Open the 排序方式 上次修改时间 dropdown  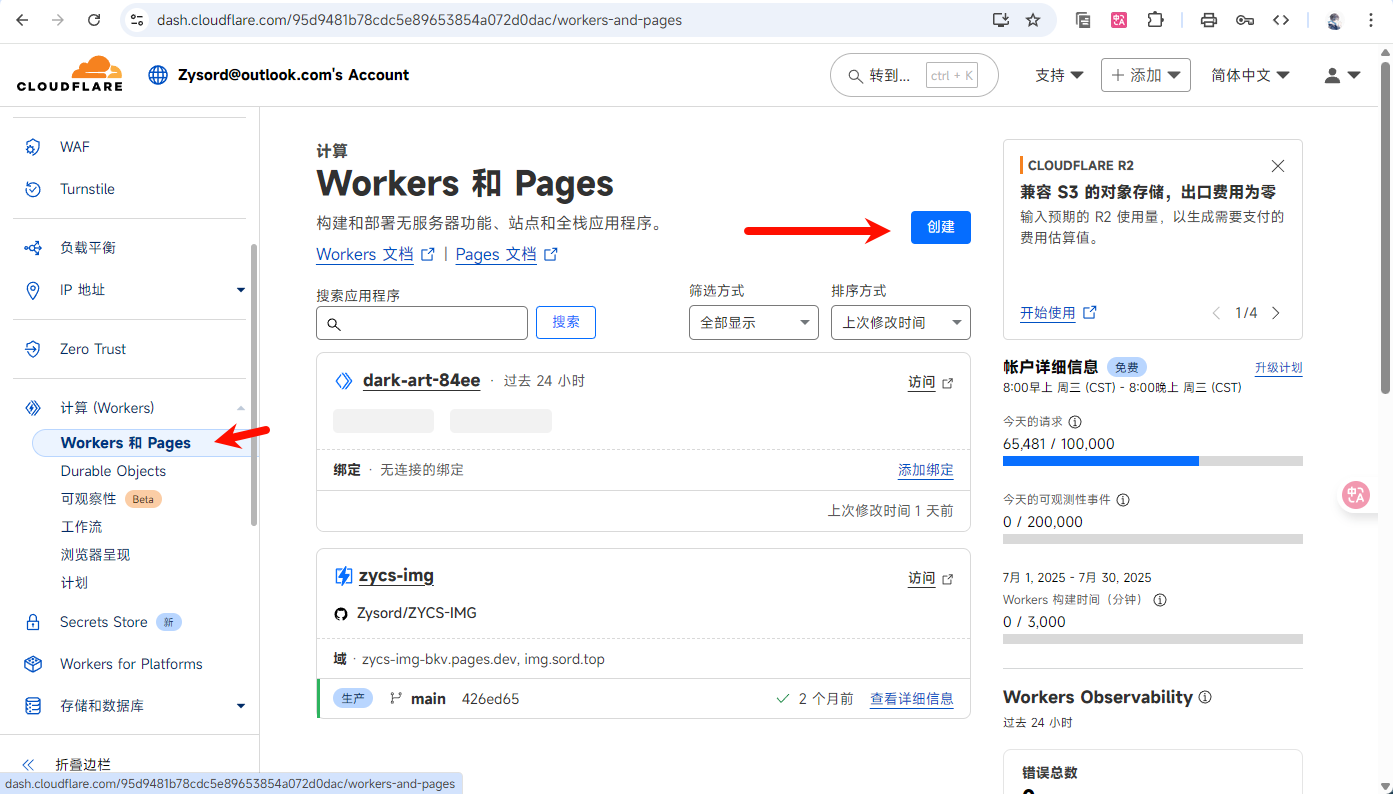coord(900,323)
